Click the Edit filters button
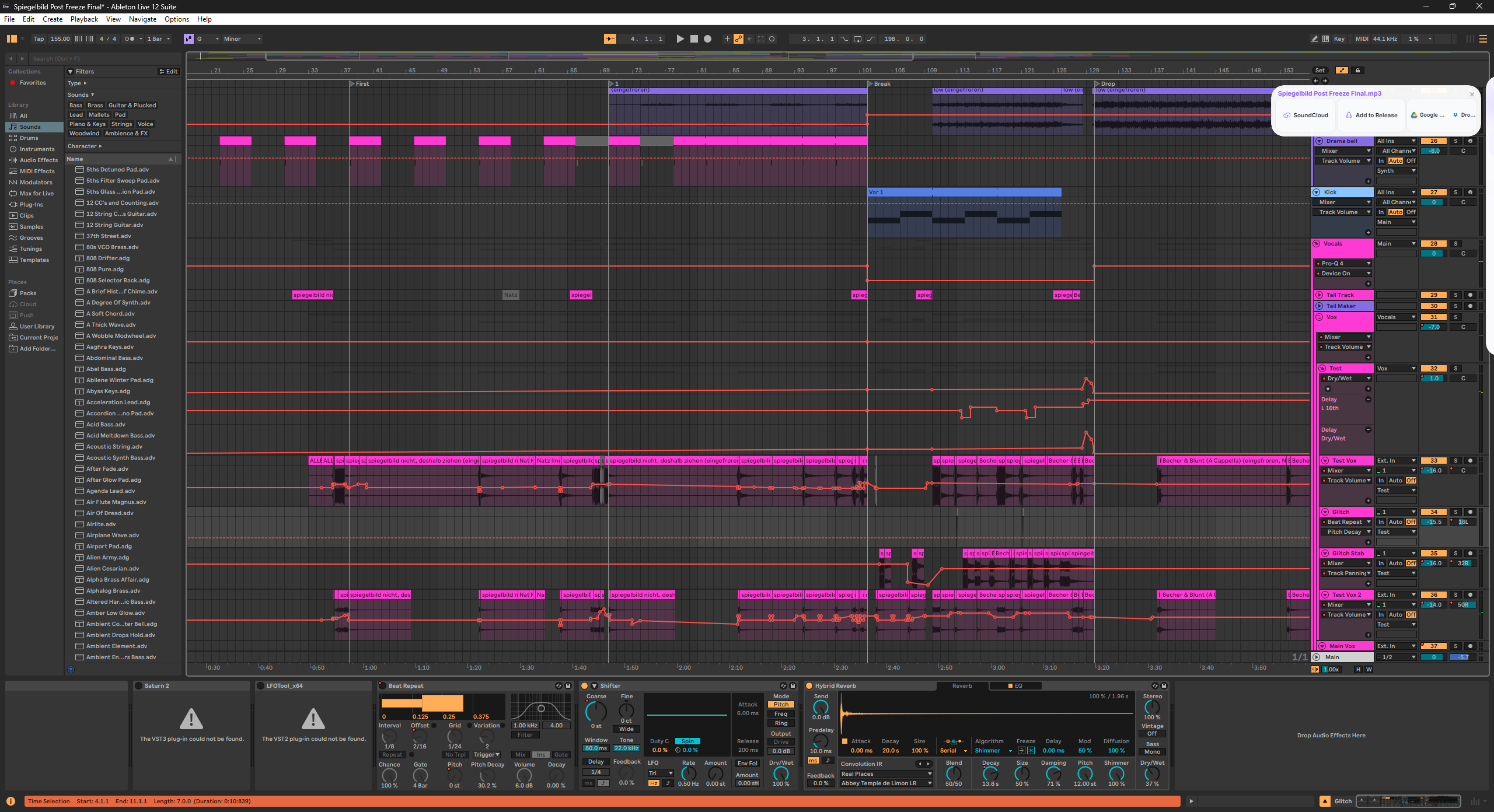This screenshot has height=812, width=1494. (x=168, y=72)
